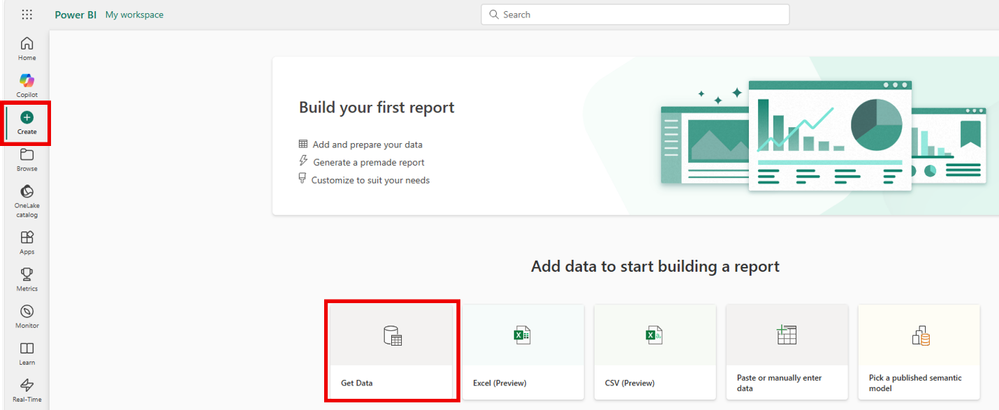Select the CSV (Preview) card label
999x410 pixels.
[629, 383]
